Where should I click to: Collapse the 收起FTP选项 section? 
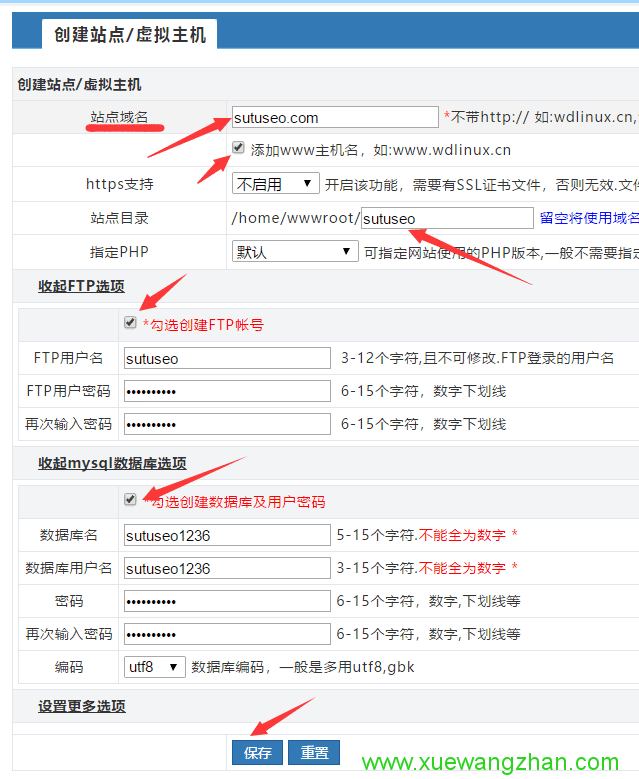click(x=81, y=286)
